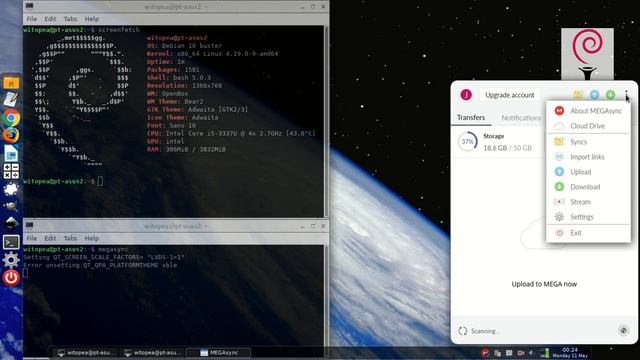The height and width of the screenshot is (360, 640).
Task: Open the calculator dock icon
Action: click(11, 171)
